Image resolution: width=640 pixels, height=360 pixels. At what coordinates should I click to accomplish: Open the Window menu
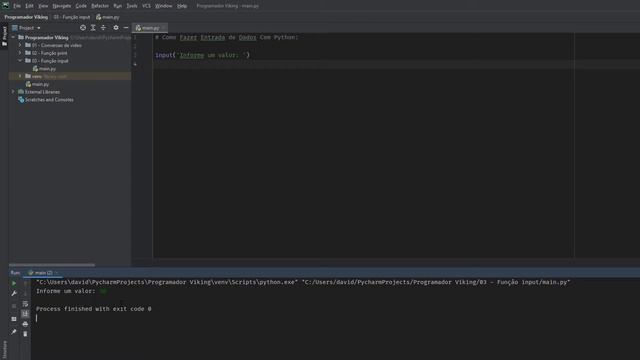164,6
